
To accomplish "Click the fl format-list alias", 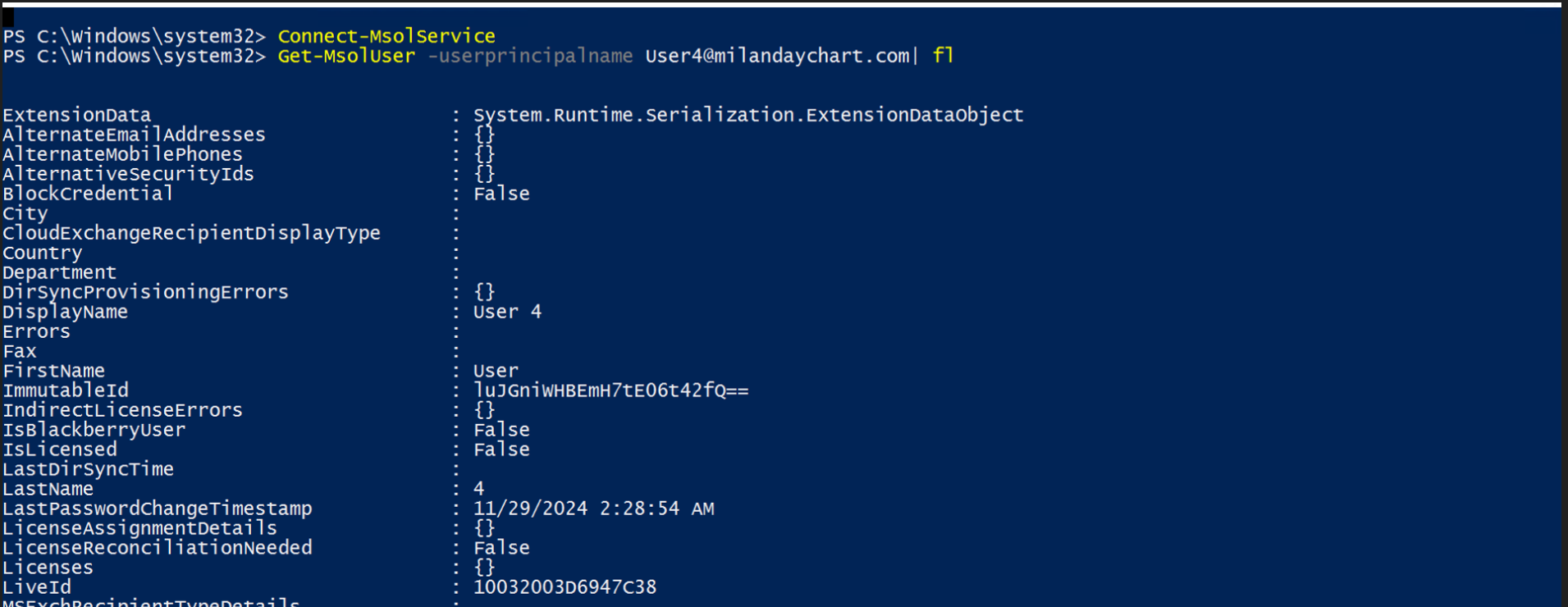I will (943, 57).
